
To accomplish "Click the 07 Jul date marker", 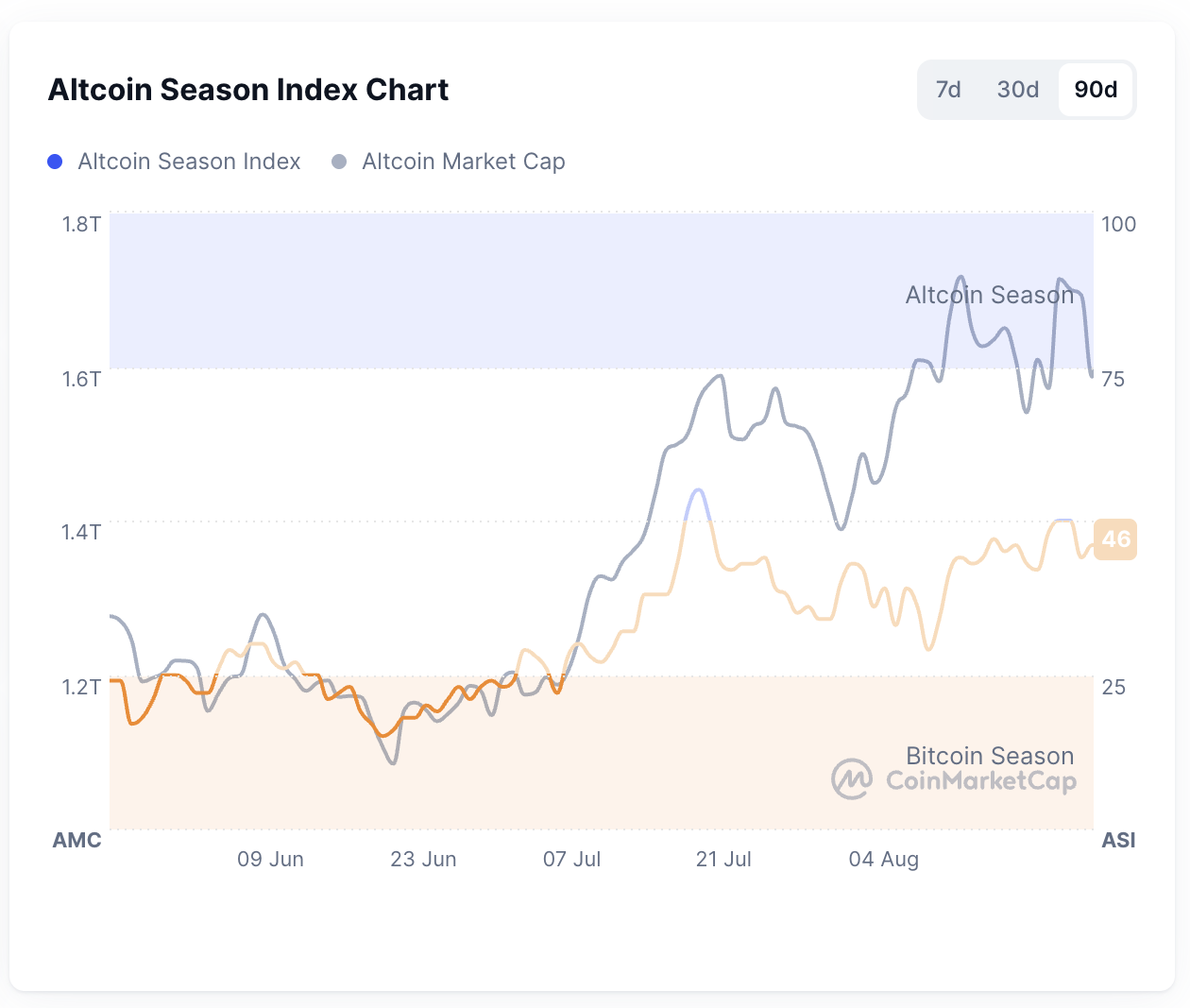I will [571, 859].
